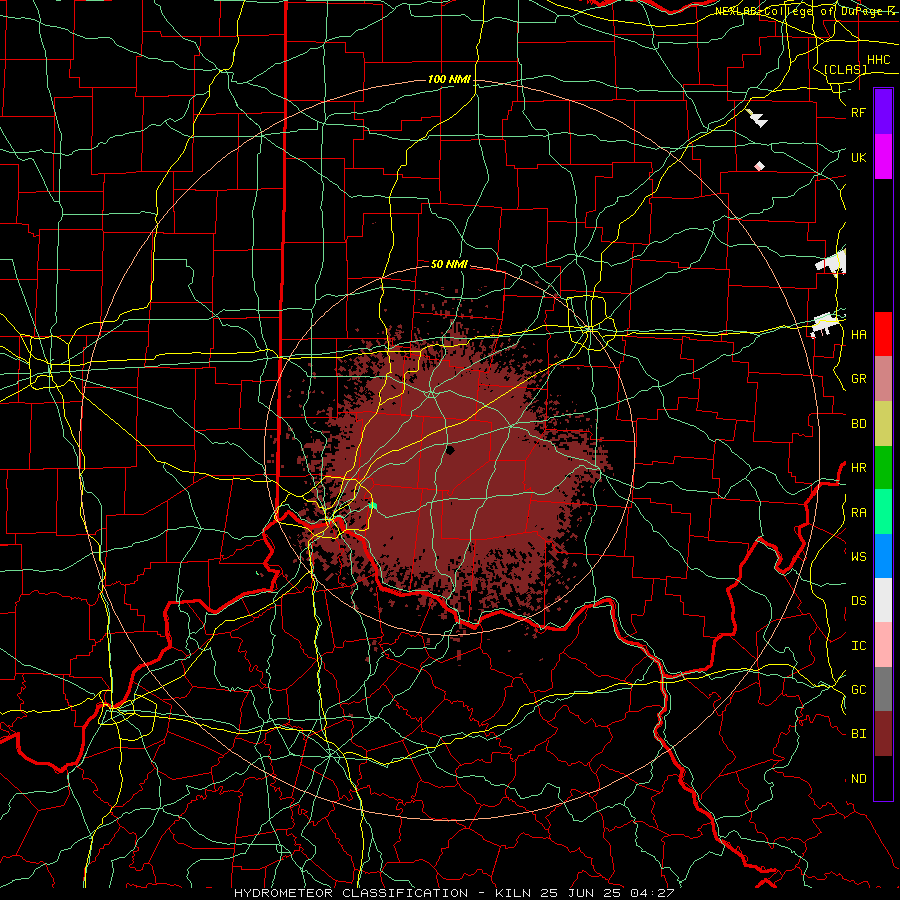Click the HHC product label
Screen dimensions: 900x900
click(878, 60)
